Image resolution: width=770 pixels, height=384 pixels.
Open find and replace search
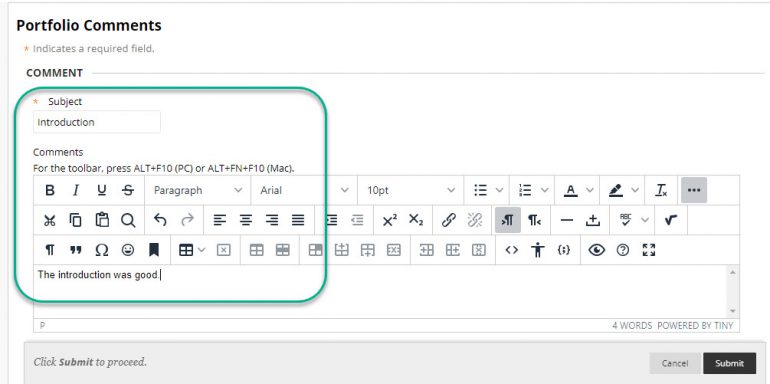pyautogui.click(x=128, y=220)
